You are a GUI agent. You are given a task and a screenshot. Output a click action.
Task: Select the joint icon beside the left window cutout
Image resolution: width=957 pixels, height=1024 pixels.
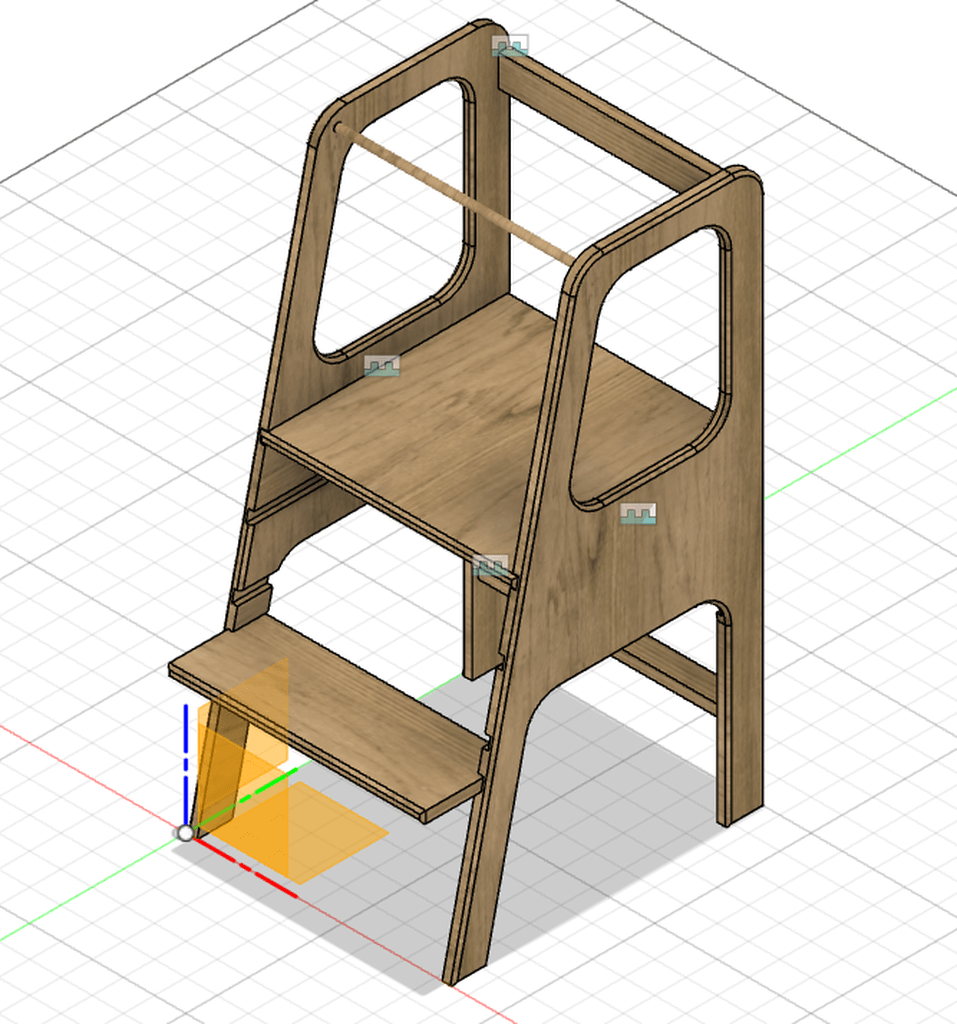(382, 366)
